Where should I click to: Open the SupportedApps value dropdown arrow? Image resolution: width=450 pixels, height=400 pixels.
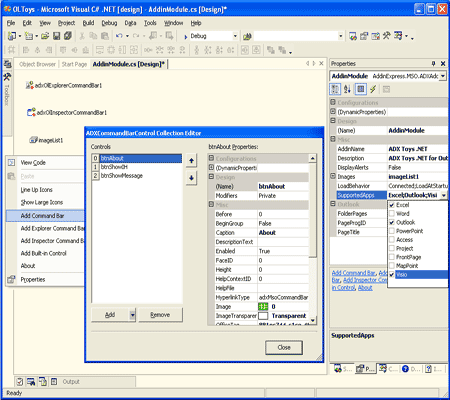coord(444,195)
